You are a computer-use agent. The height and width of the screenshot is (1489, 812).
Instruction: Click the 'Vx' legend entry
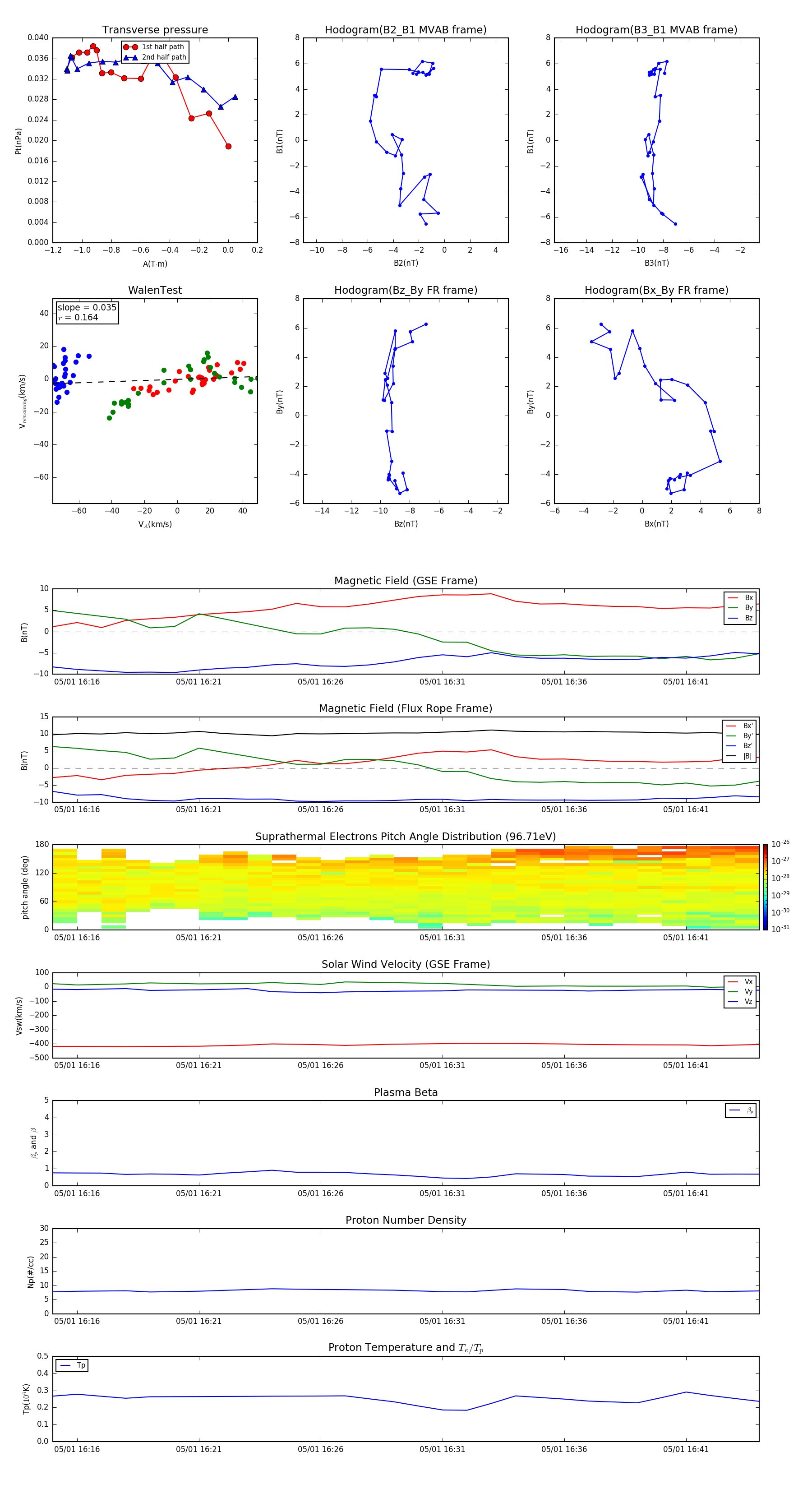pos(740,981)
